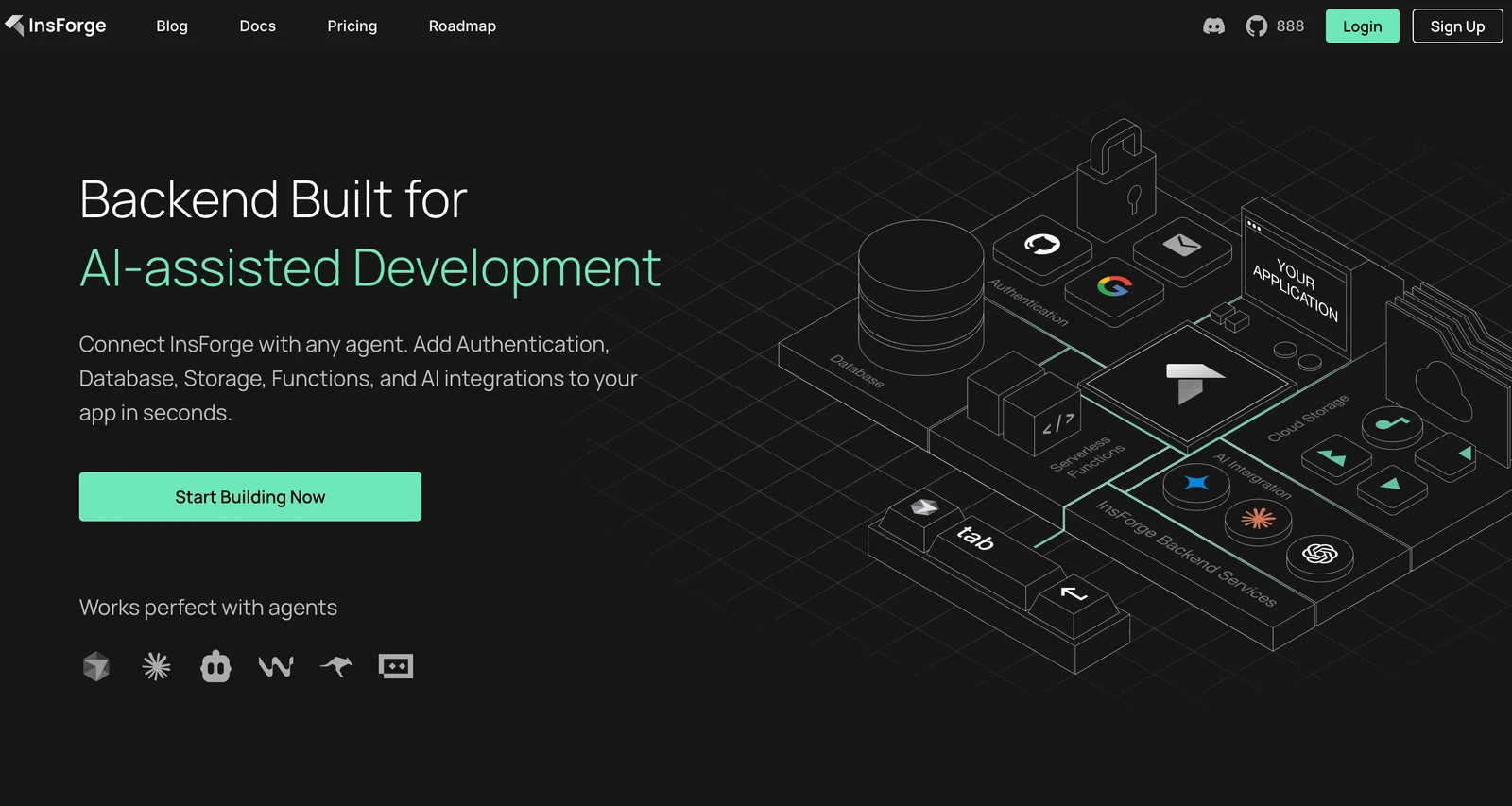This screenshot has width=1512, height=806.
Task: Click the Cline robot head agent icon
Action: click(x=215, y=666)
